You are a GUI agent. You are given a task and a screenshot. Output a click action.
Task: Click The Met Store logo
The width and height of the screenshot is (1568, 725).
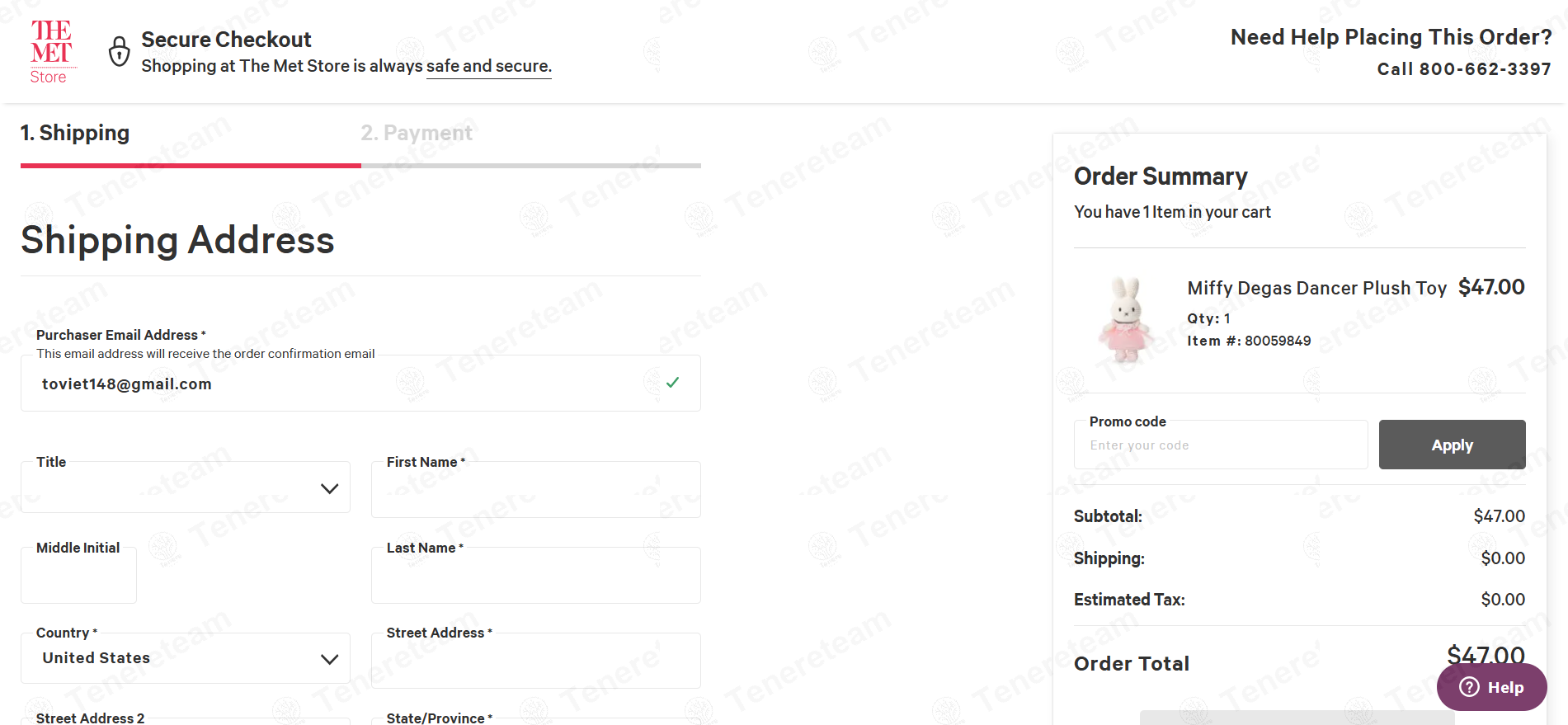[x=51, y=52]
